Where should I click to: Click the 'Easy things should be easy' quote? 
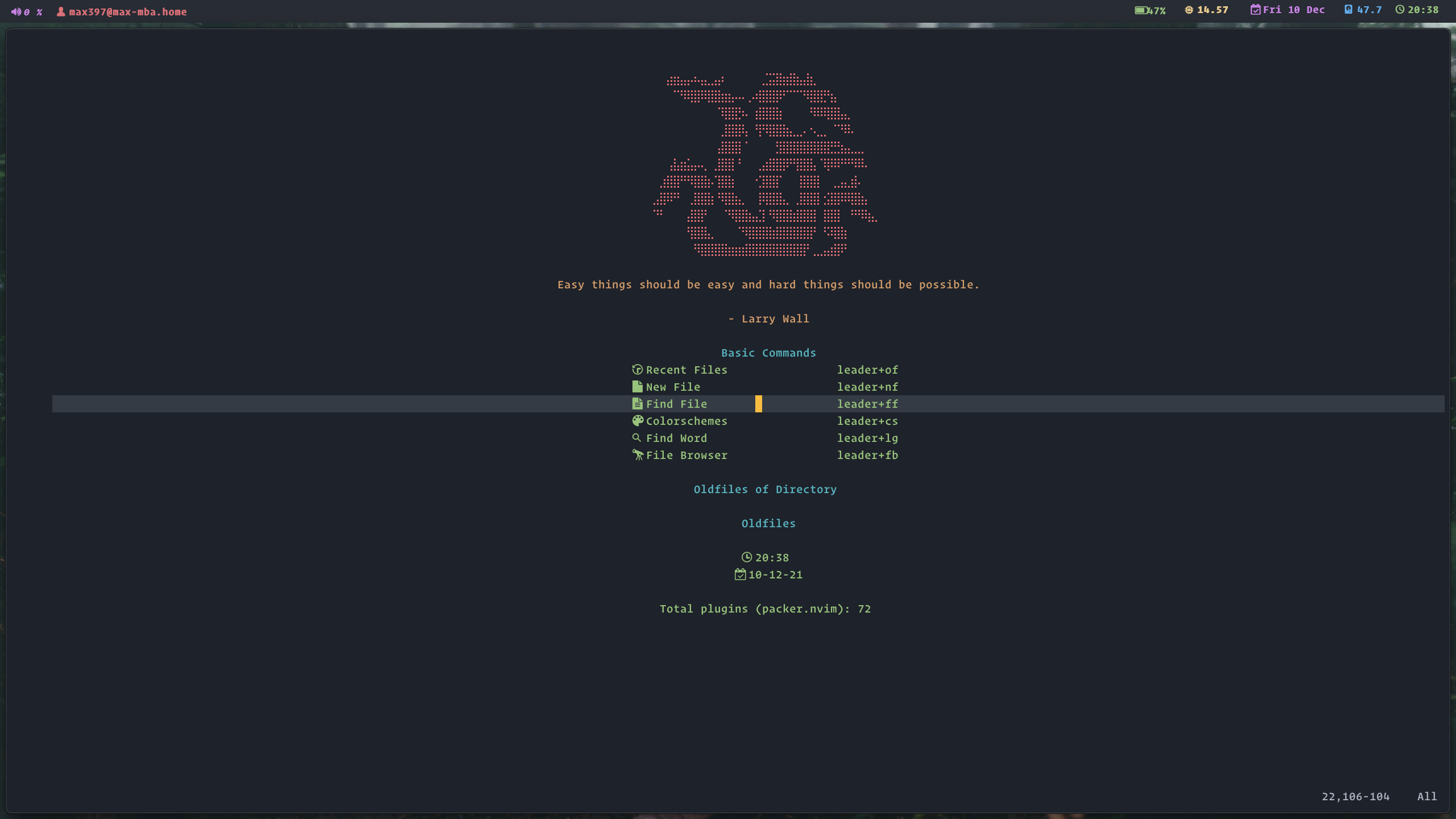(768, 284)
